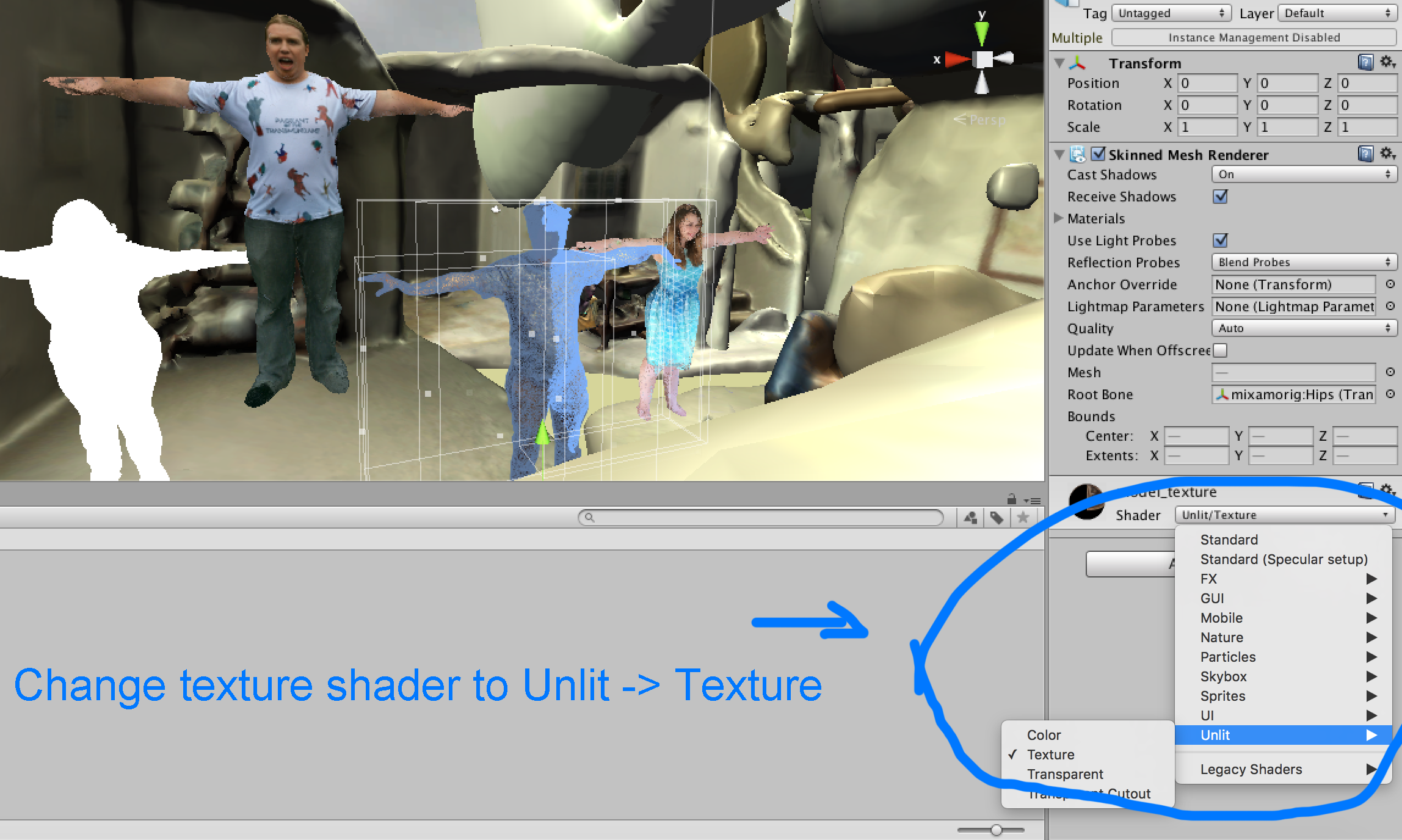
Task: Click the material preview sphere icon
Action: click(1087, 502)
